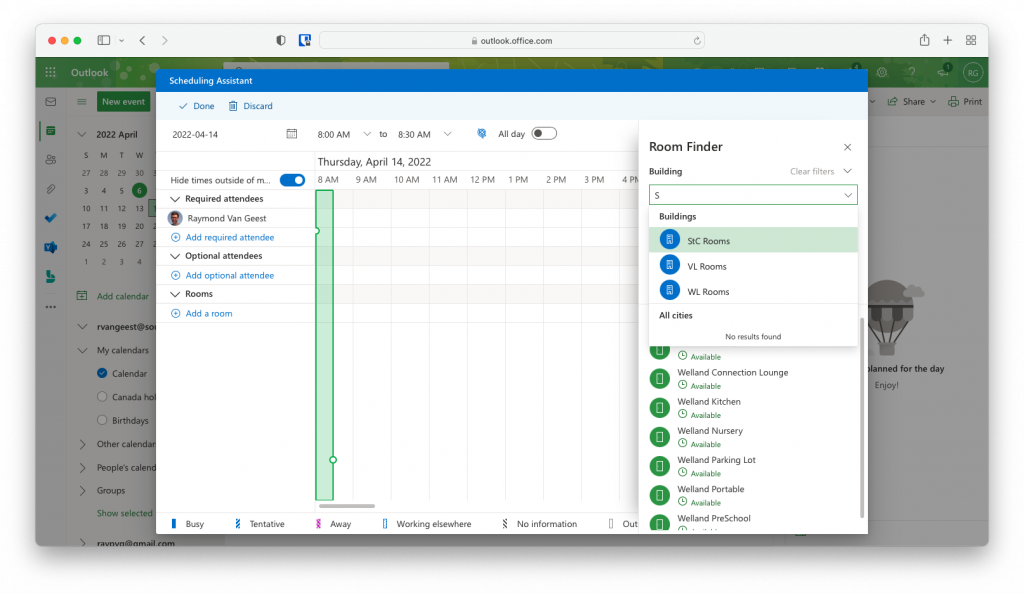
Task: Open the To Do checkmark app
Action: pos(50,218)
